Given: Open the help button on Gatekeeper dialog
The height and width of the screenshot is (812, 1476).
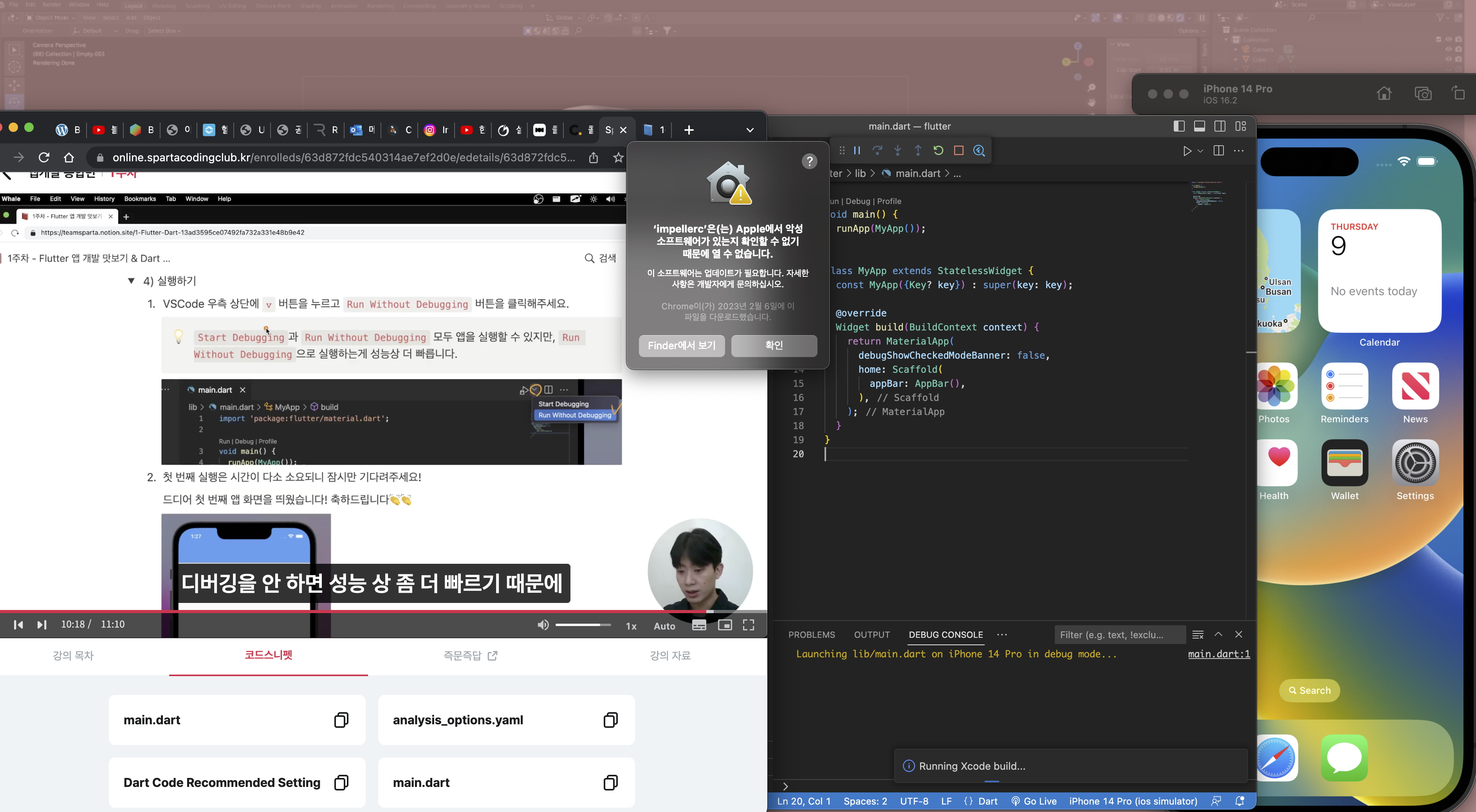Looking at the screenshot, I should (809, 161).
